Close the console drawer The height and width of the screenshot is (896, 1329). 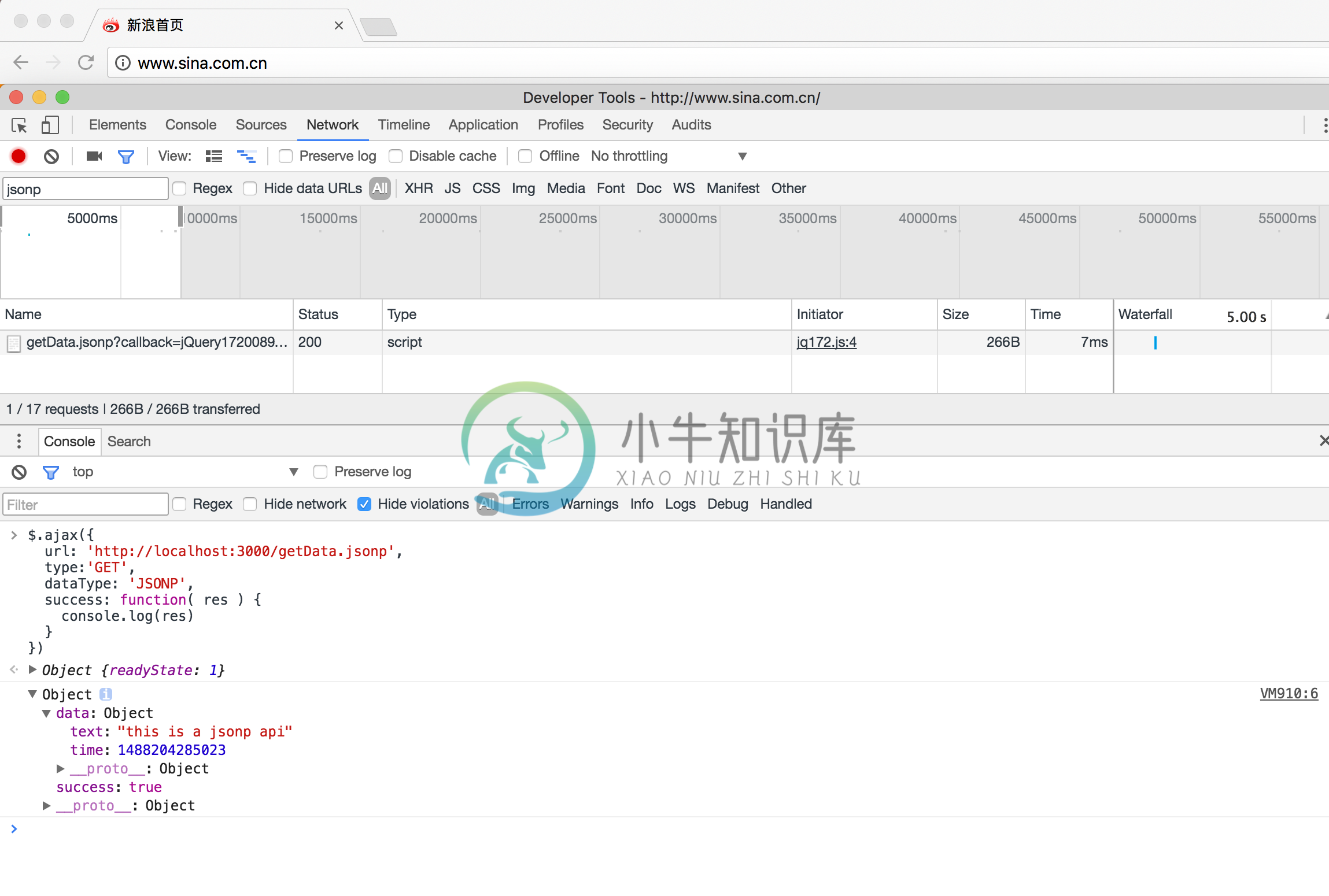(x=1323, y=440)
